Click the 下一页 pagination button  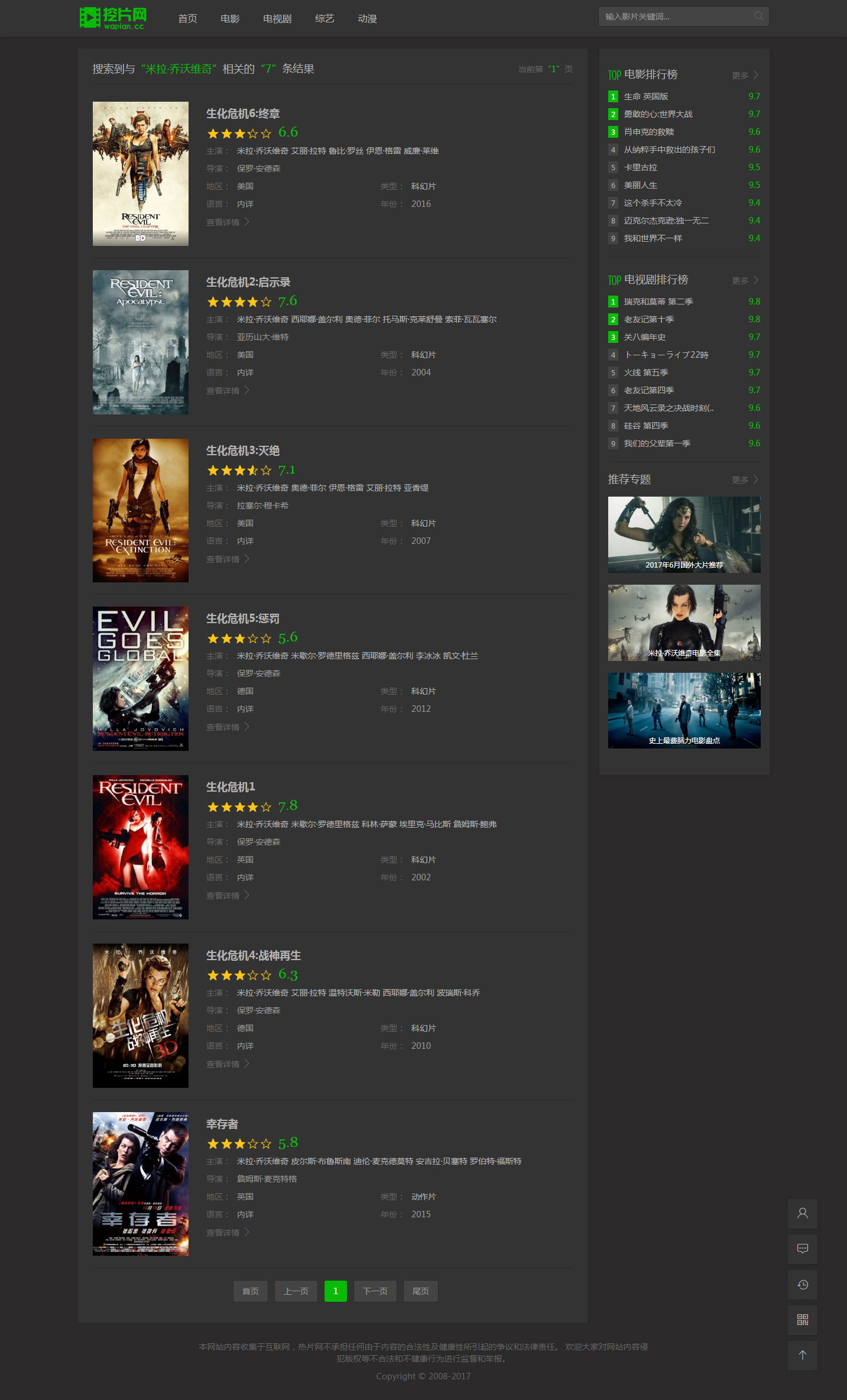pyautogui.click(x=375, y=1291)
